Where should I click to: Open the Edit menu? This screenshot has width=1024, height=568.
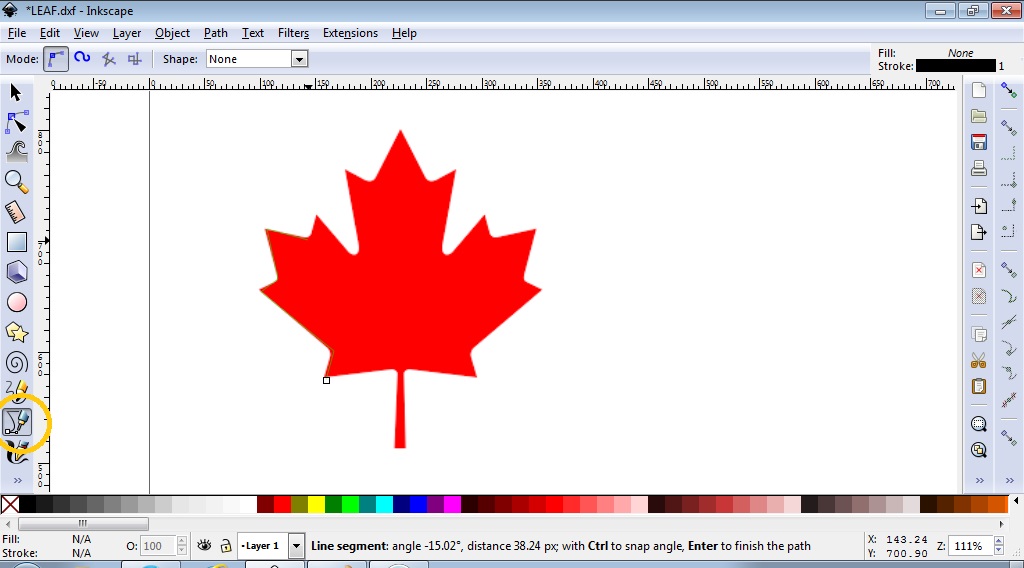pos(50,33)
